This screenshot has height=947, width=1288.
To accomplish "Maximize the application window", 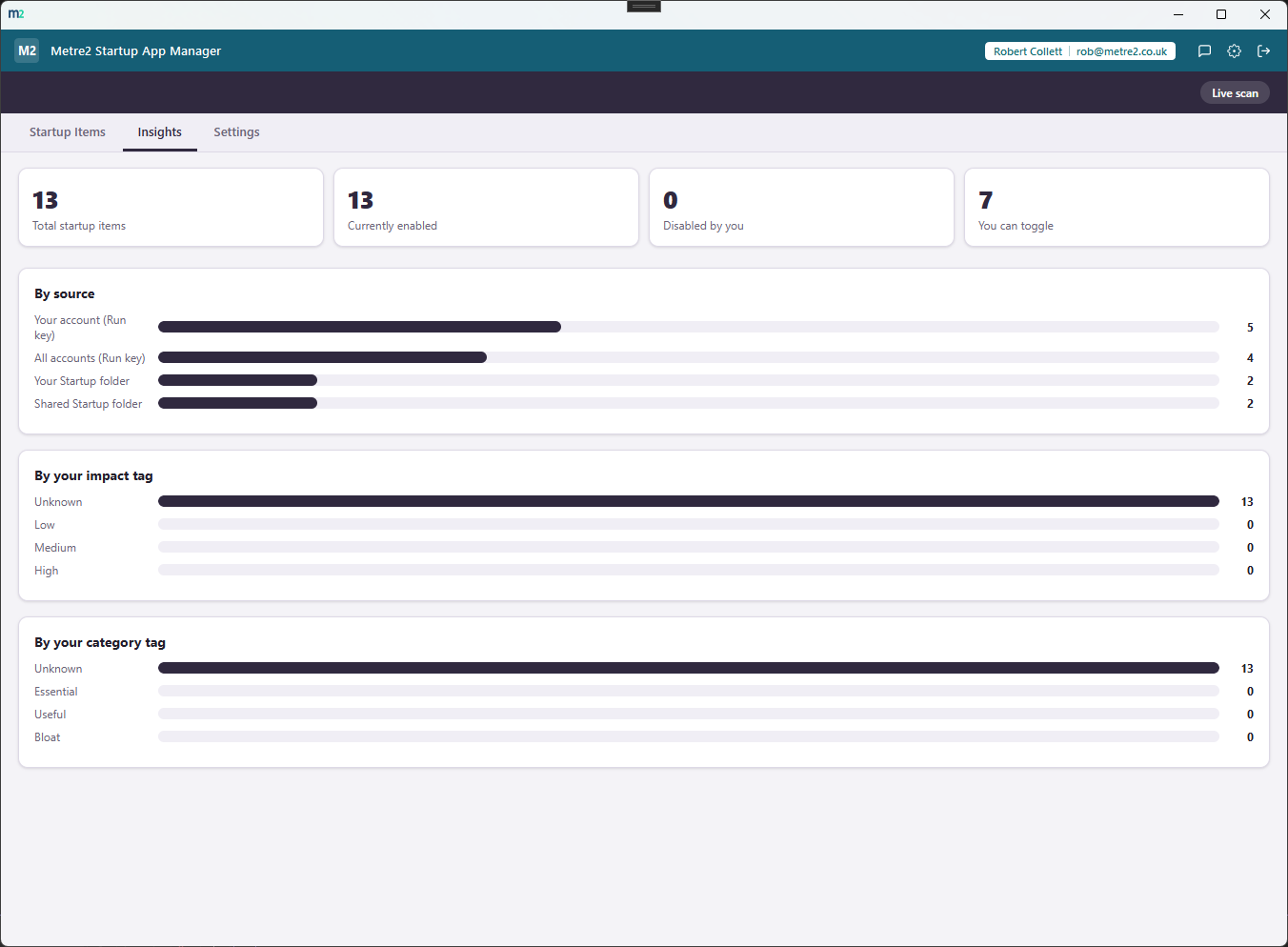I will click(1221, 14).
